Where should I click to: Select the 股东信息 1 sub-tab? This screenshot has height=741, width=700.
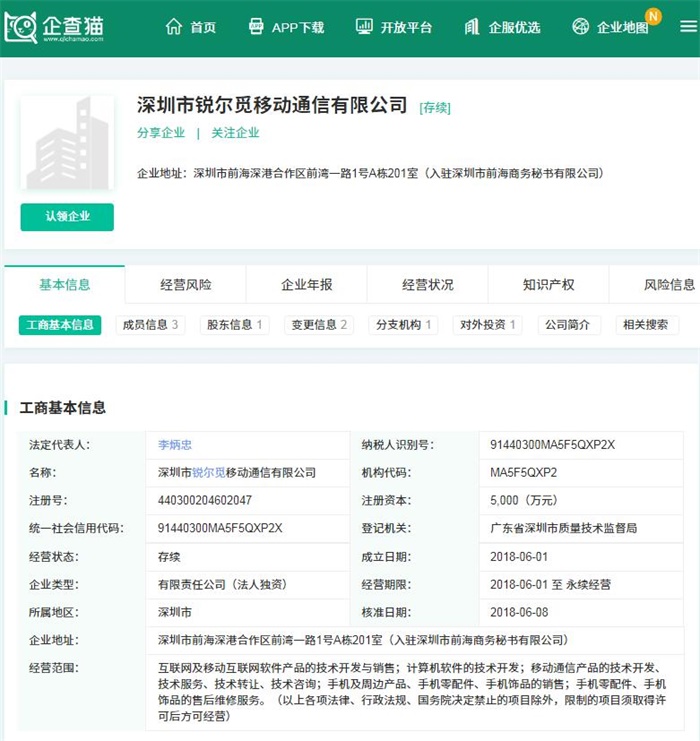pos(234,325)
